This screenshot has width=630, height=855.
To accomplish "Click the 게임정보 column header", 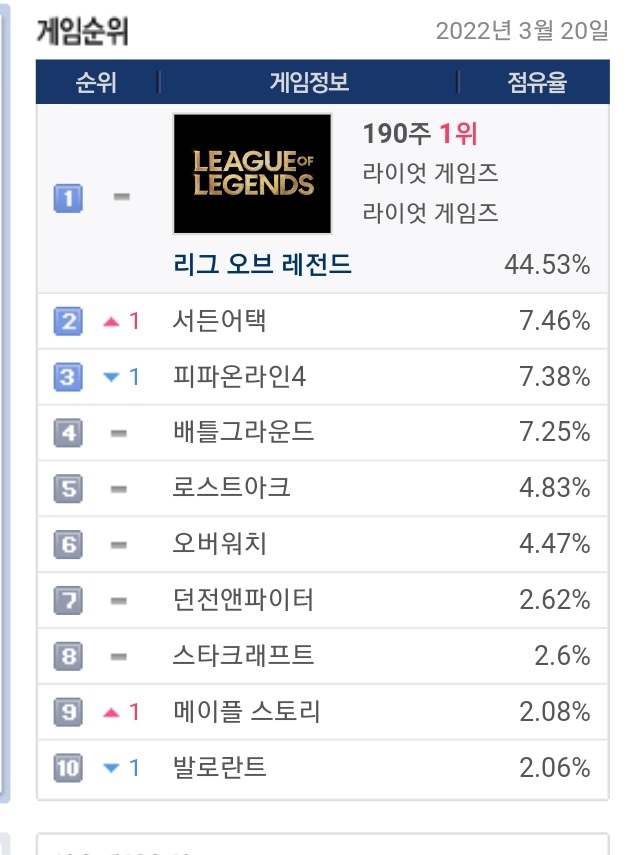I will click(x=309, y=83).
